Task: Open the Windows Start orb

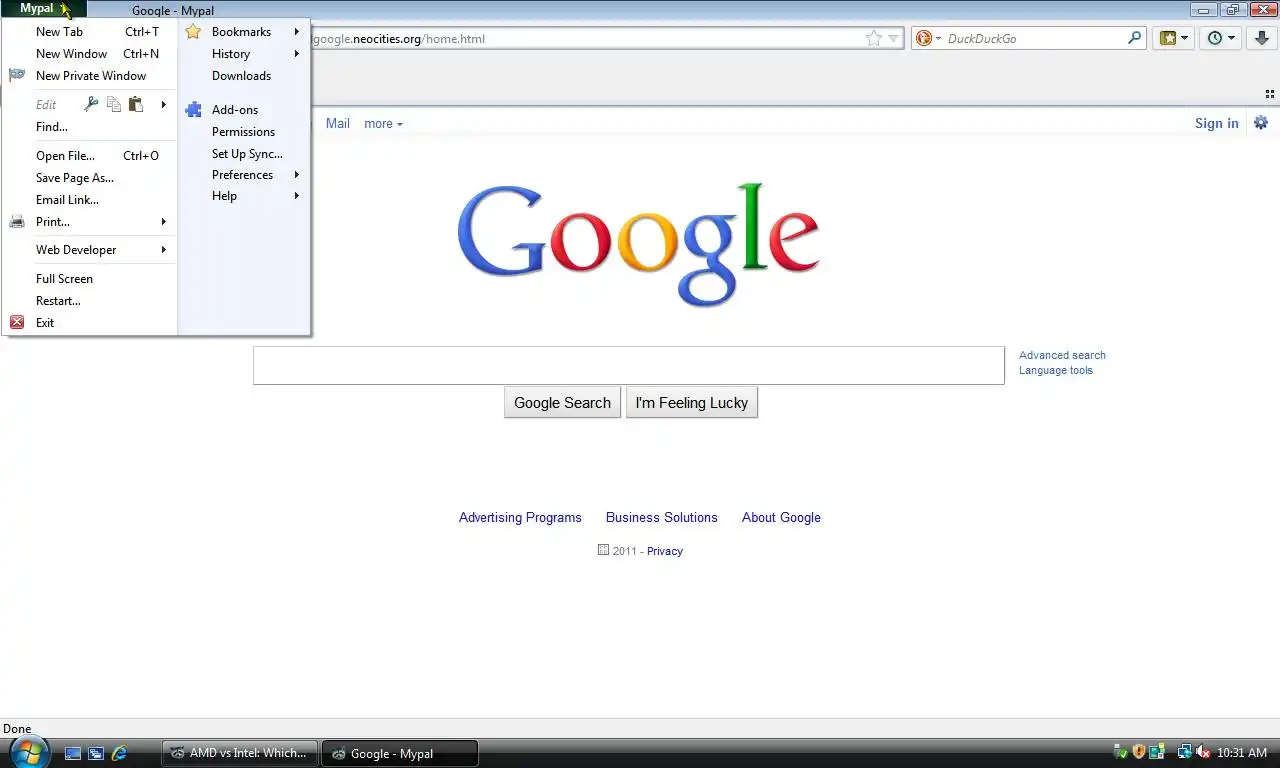Action: pyautogui.click(x=28, y=752)
